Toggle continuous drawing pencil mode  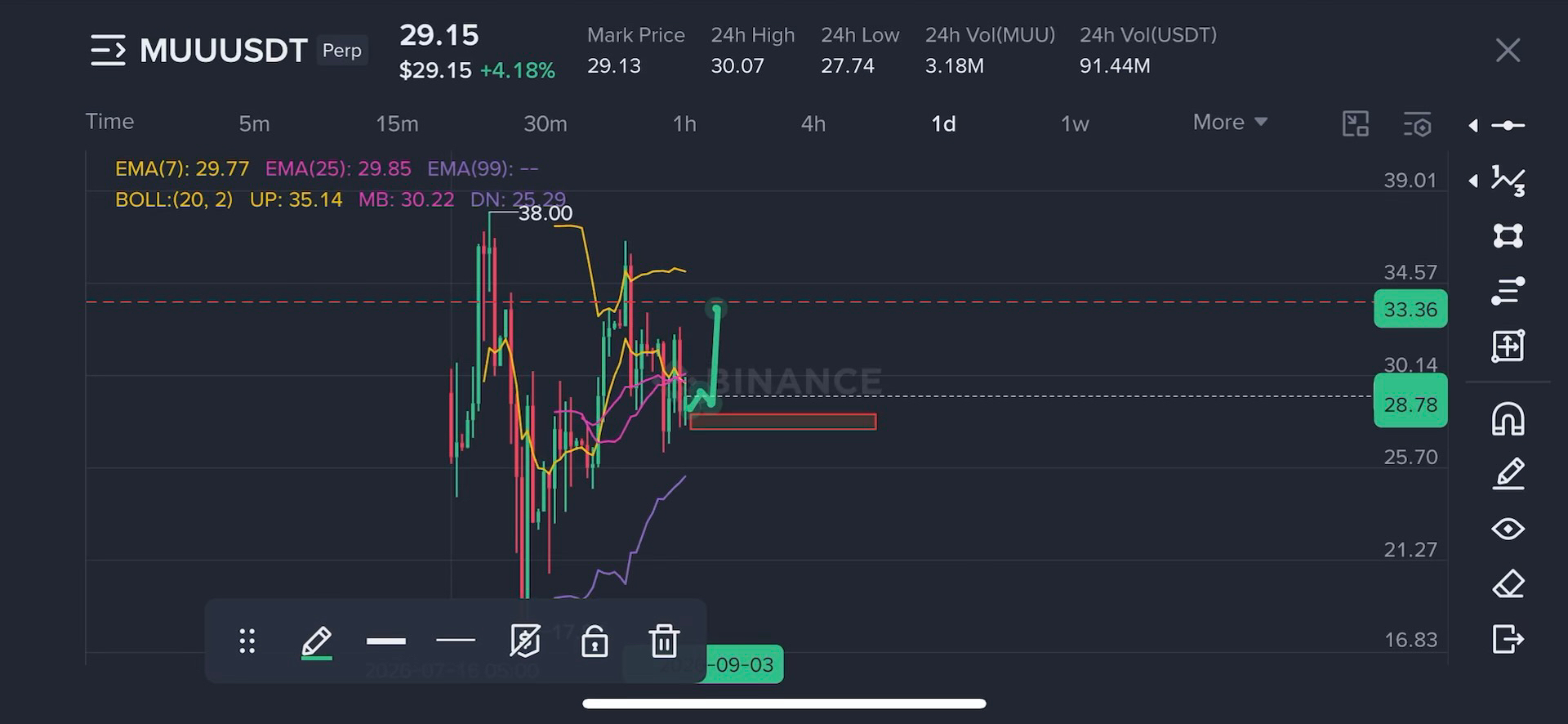[1508, 474]
